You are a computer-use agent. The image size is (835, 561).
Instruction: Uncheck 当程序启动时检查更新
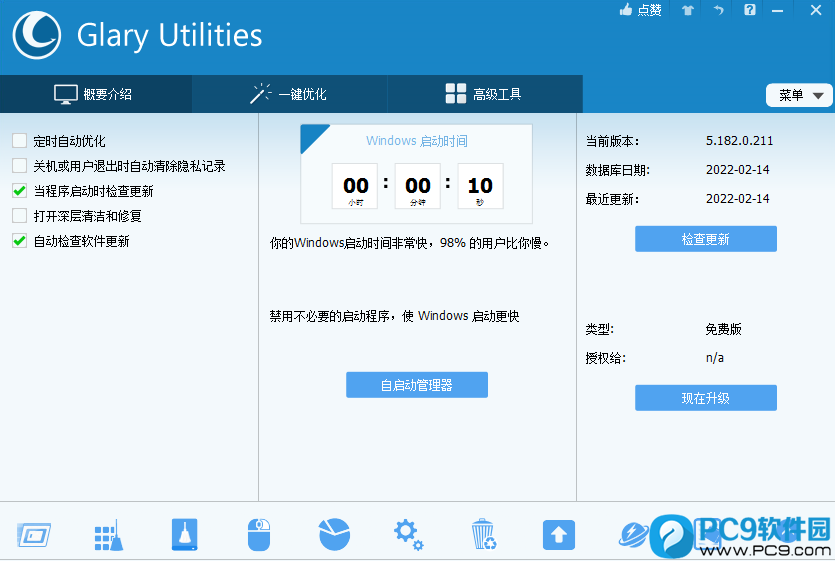(20, 191)
